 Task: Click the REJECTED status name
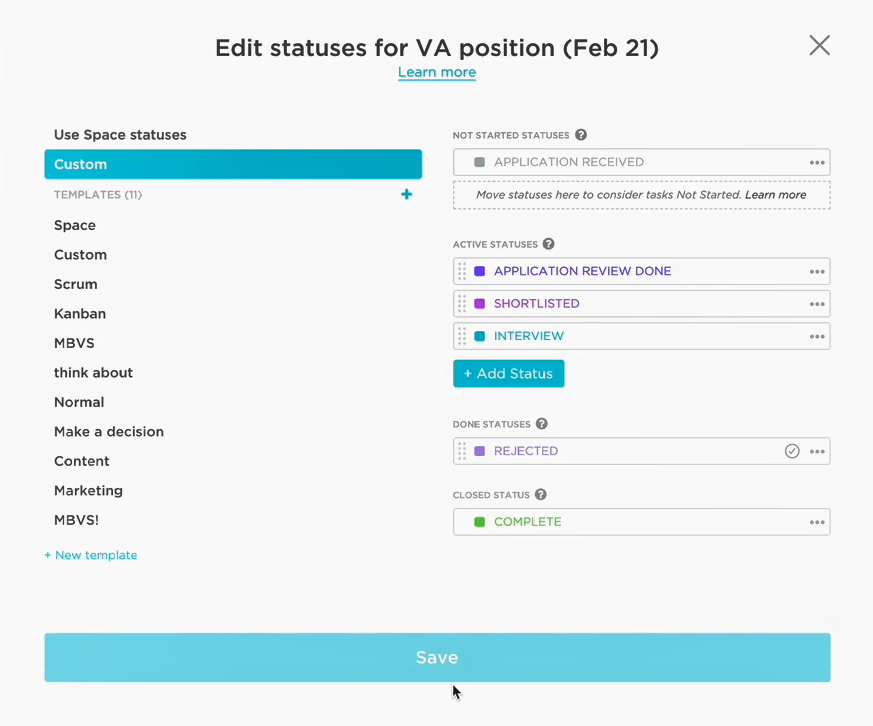coord(526,451)
